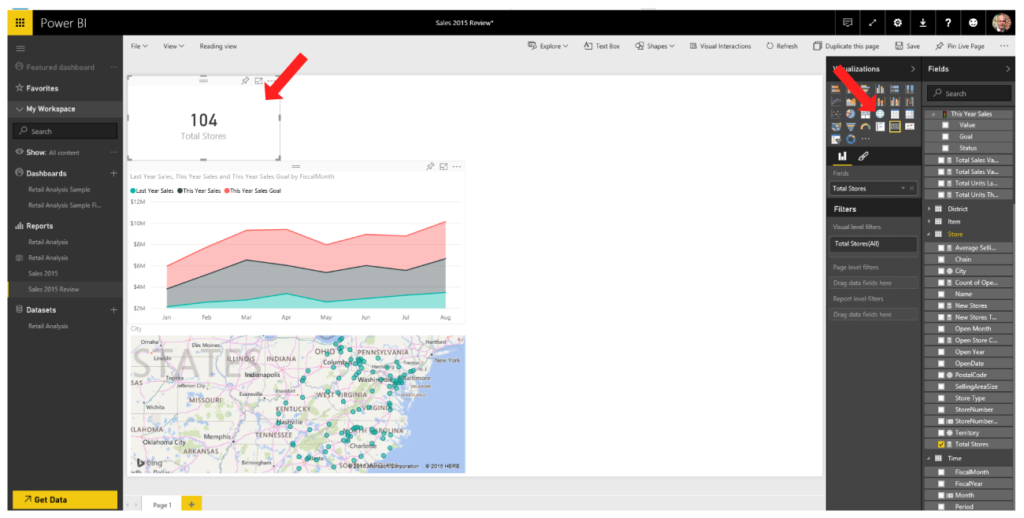This screenshot has width=1024, height=518.
Task: Collapse the This Year Sales KPI group
Action: click(933, 114)
